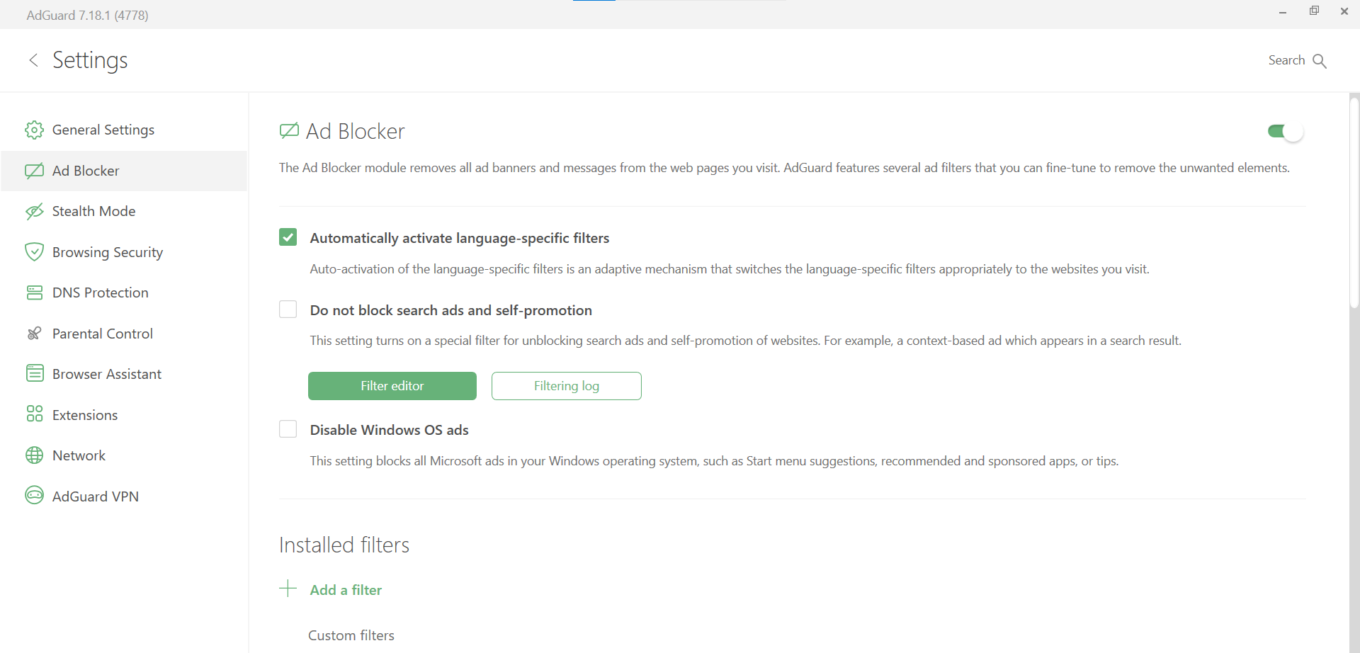
Task: Enable Do not block search ads and self-promotion
Action: coord(288,309)
